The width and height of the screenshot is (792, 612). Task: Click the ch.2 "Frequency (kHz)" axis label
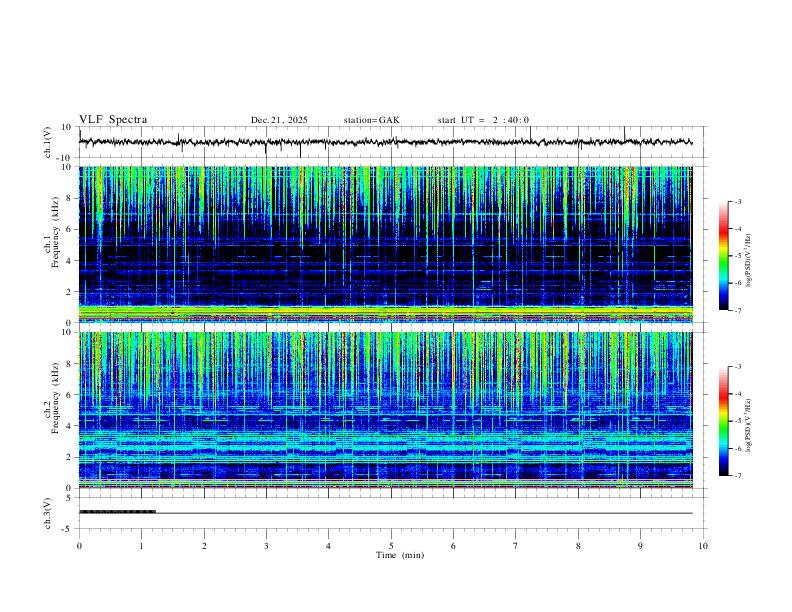[55, 398]
